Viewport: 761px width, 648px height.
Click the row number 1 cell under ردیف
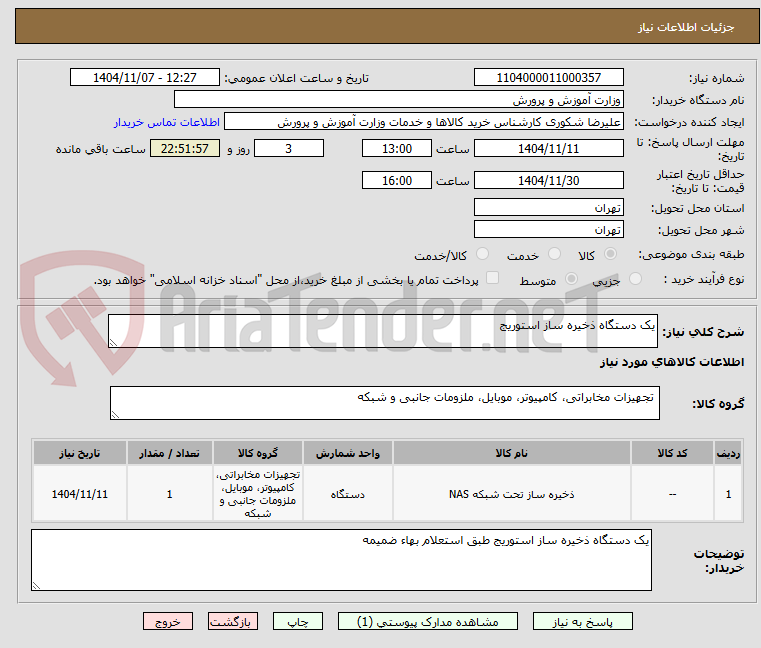728,494
